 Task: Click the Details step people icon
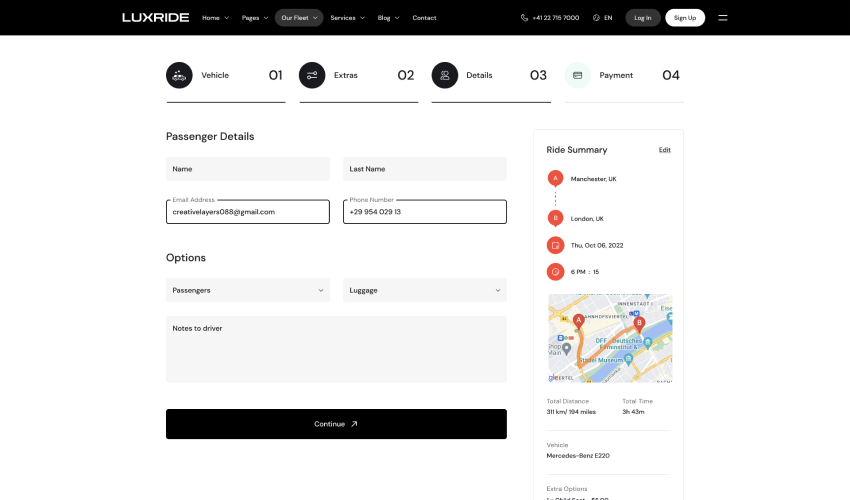pyautogui.click(x=445, y=75)
